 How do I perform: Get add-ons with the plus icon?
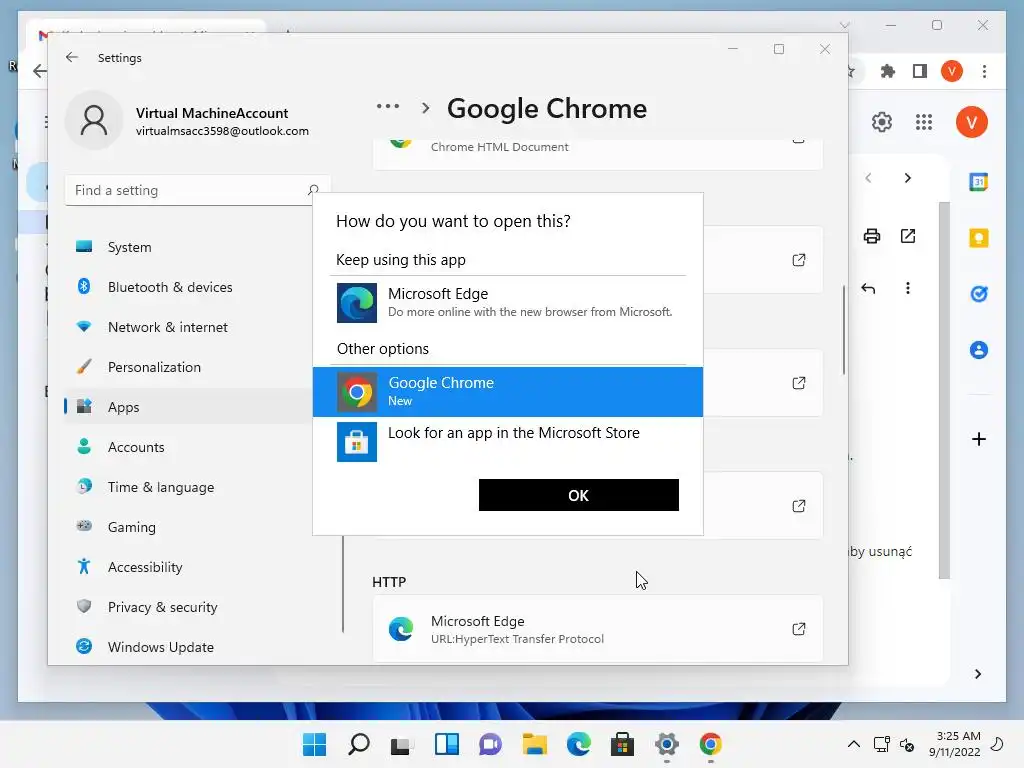[978, 439]
